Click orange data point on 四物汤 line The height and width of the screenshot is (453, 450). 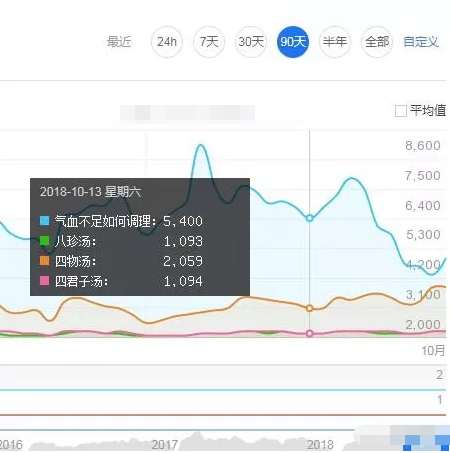[x=309, y=308]
